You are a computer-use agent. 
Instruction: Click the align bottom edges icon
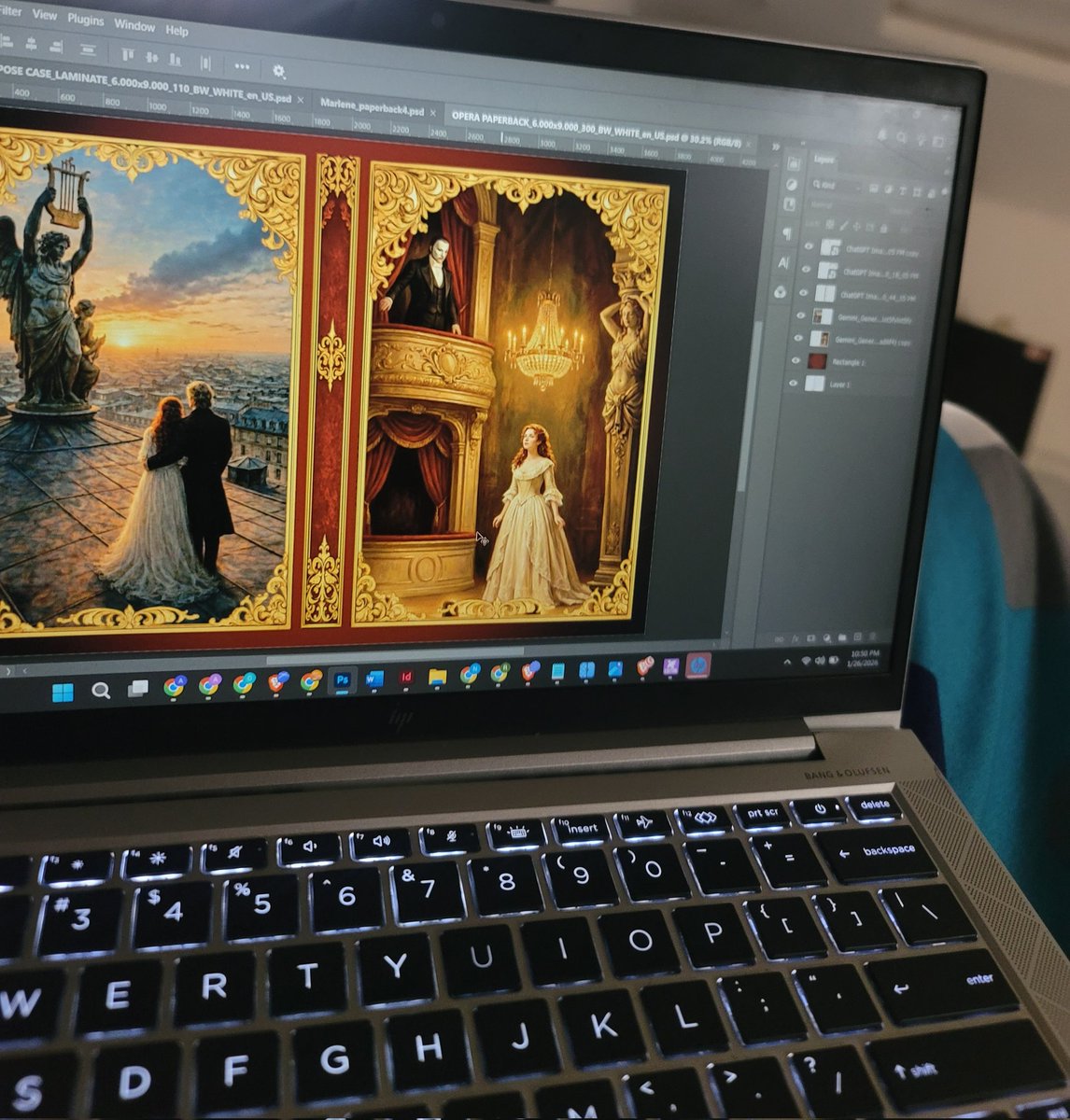pos(175,60)
